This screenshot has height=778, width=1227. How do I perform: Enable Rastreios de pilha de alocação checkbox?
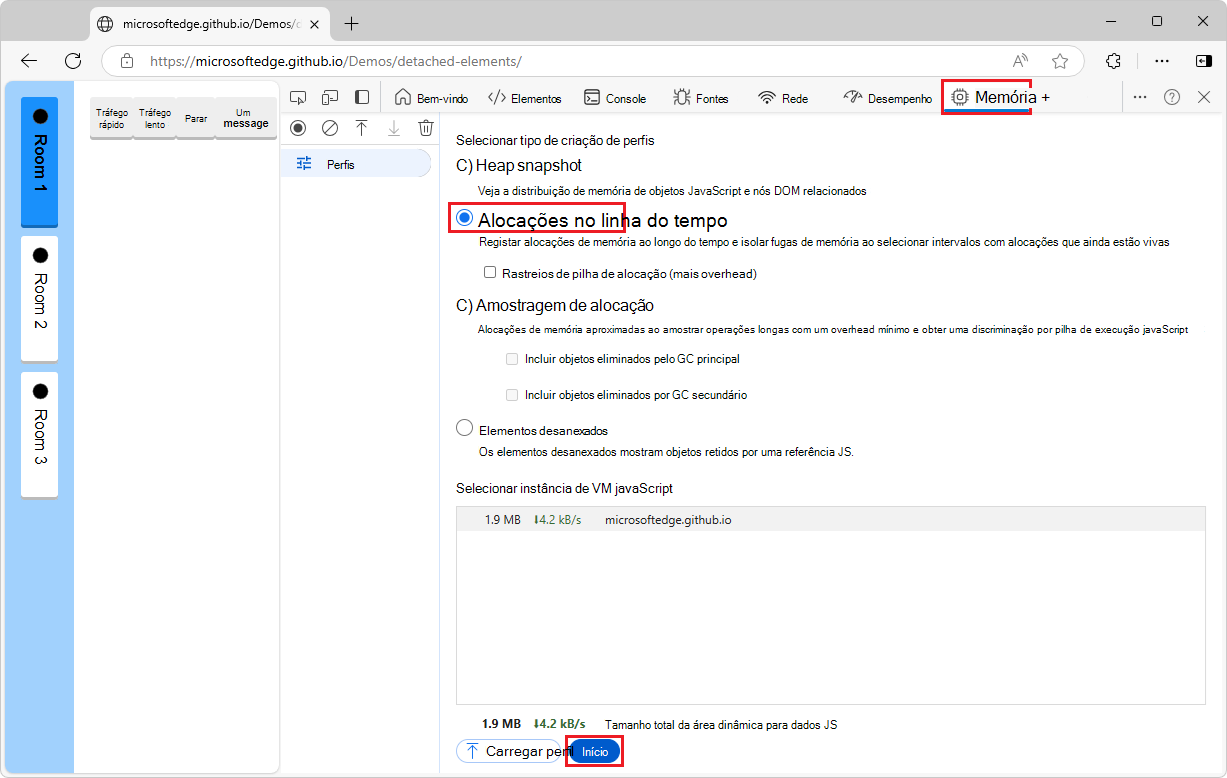(490, 272)
